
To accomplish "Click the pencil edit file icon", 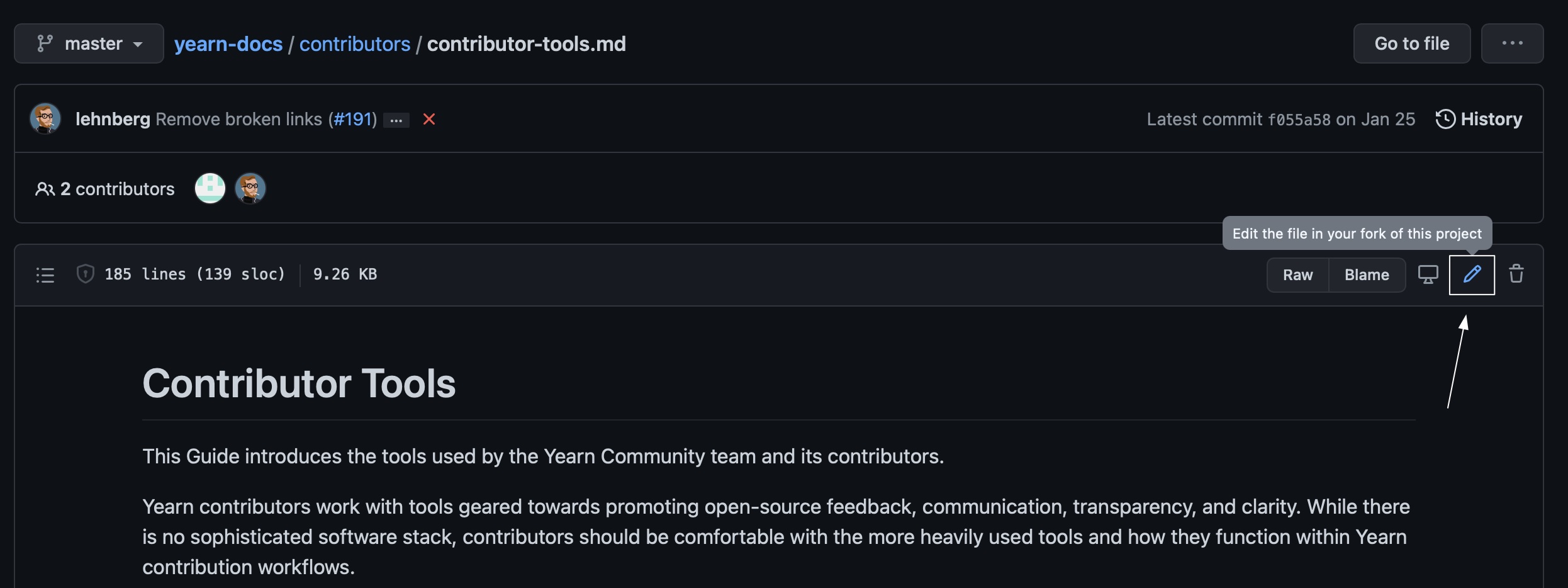I will point(1472,274).
